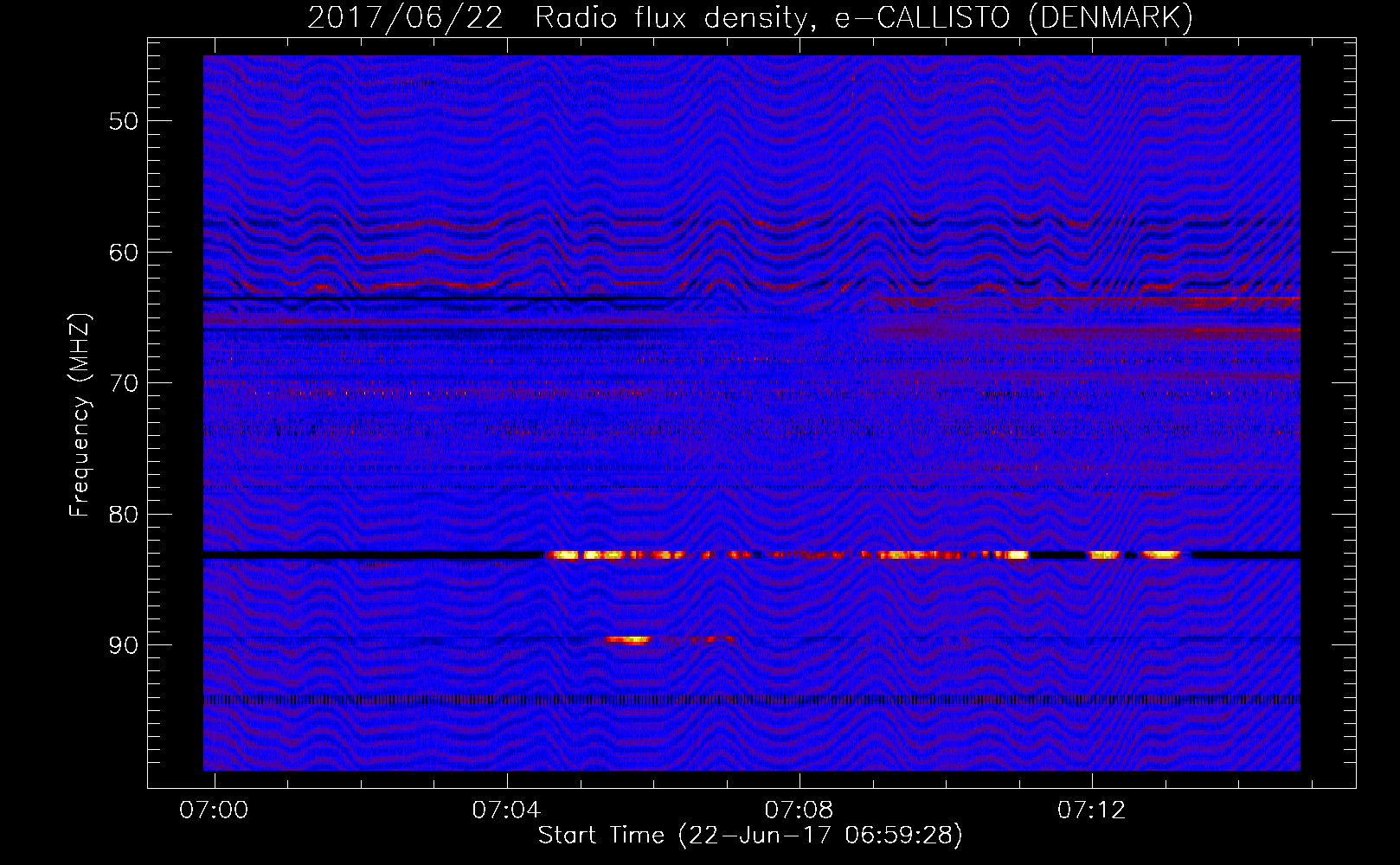Click the 80 MHz frequency tick label
The image size is (1400, 865).
click(124, 515)
